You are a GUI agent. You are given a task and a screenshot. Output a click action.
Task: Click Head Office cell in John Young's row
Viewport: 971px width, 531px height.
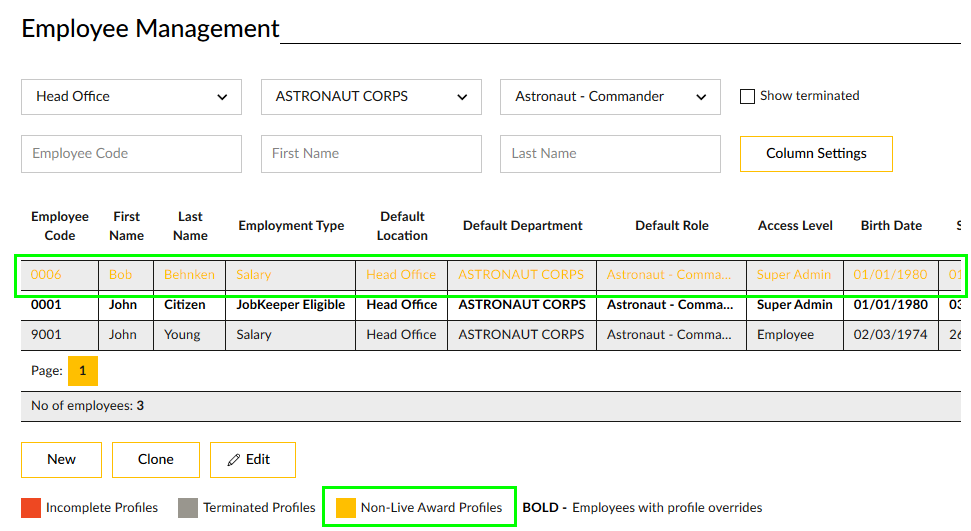[401, 335]
